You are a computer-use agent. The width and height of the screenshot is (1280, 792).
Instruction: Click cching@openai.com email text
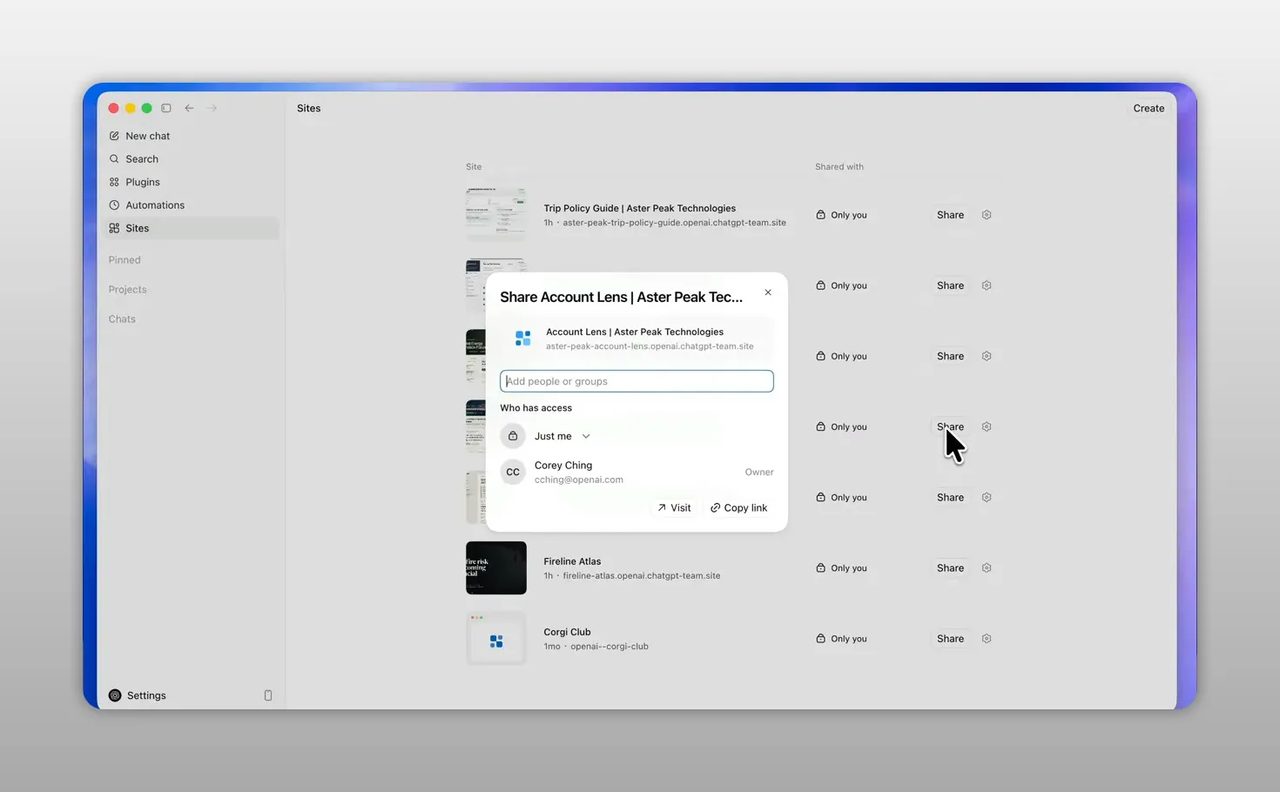(578, 480)
